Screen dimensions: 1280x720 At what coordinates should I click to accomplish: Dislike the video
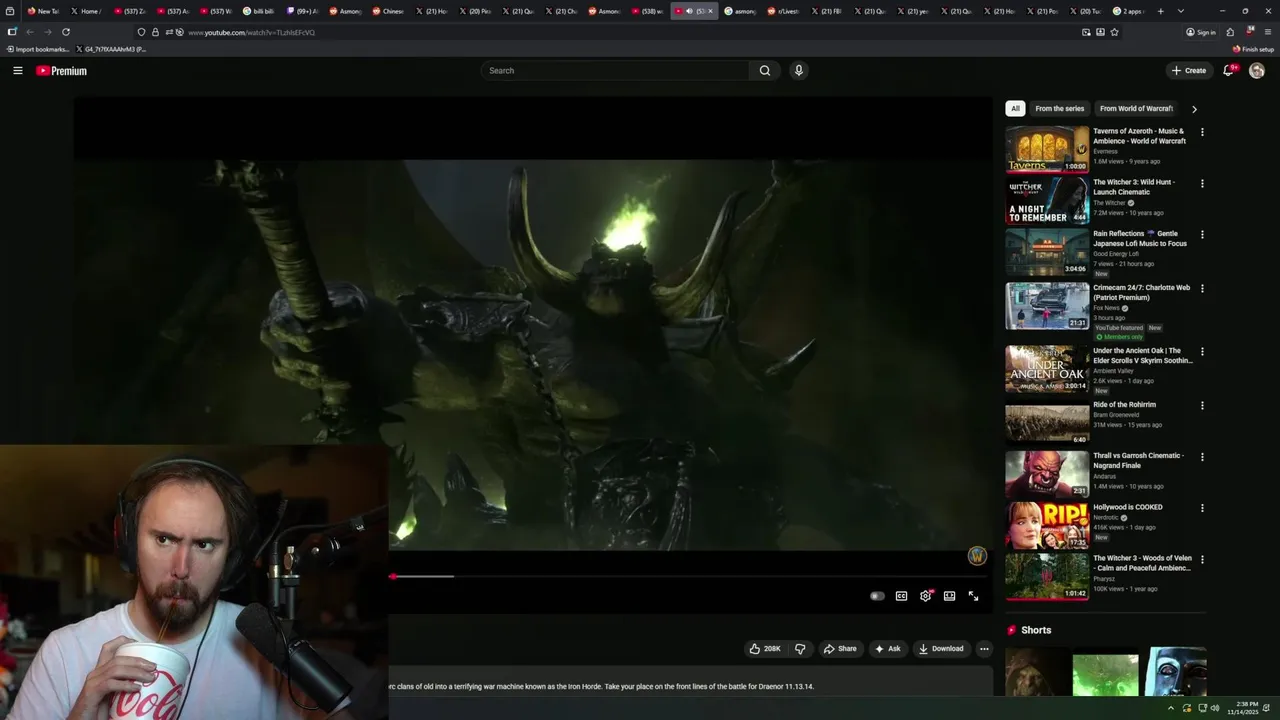click(800, 648)
